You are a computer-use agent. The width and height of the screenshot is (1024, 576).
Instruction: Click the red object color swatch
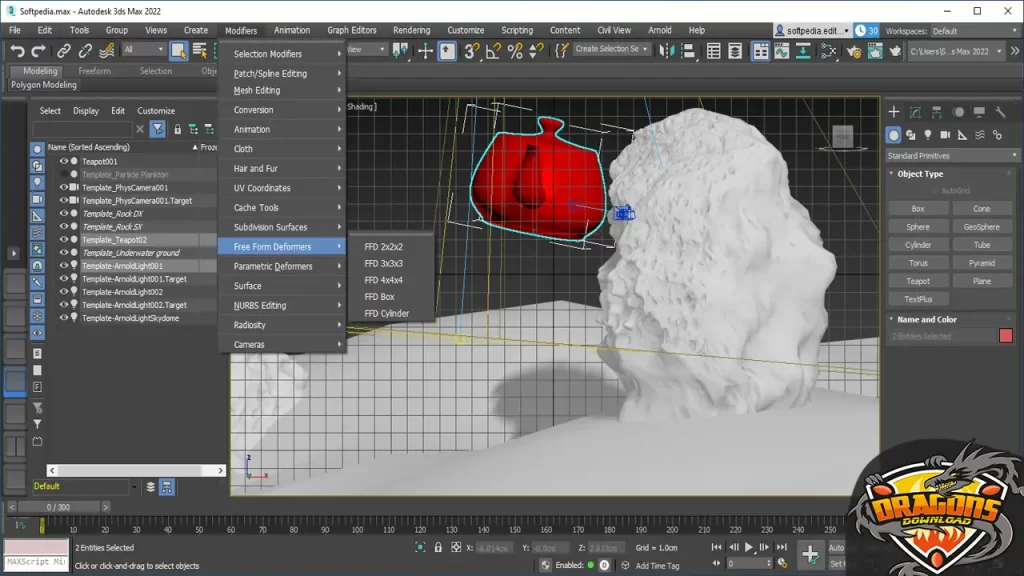[x=1006, y=336]
